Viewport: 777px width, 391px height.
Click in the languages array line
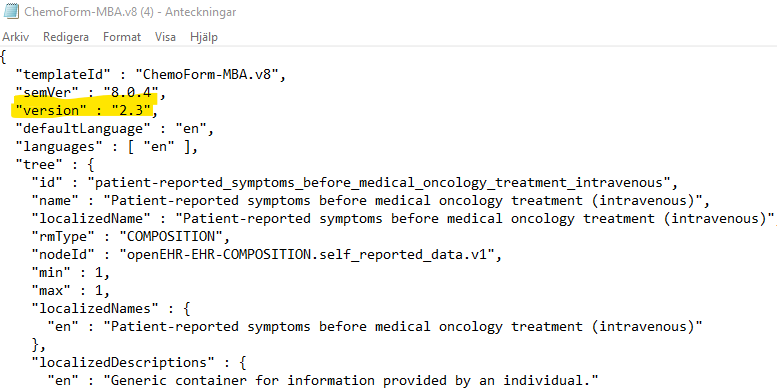point(107,147)
